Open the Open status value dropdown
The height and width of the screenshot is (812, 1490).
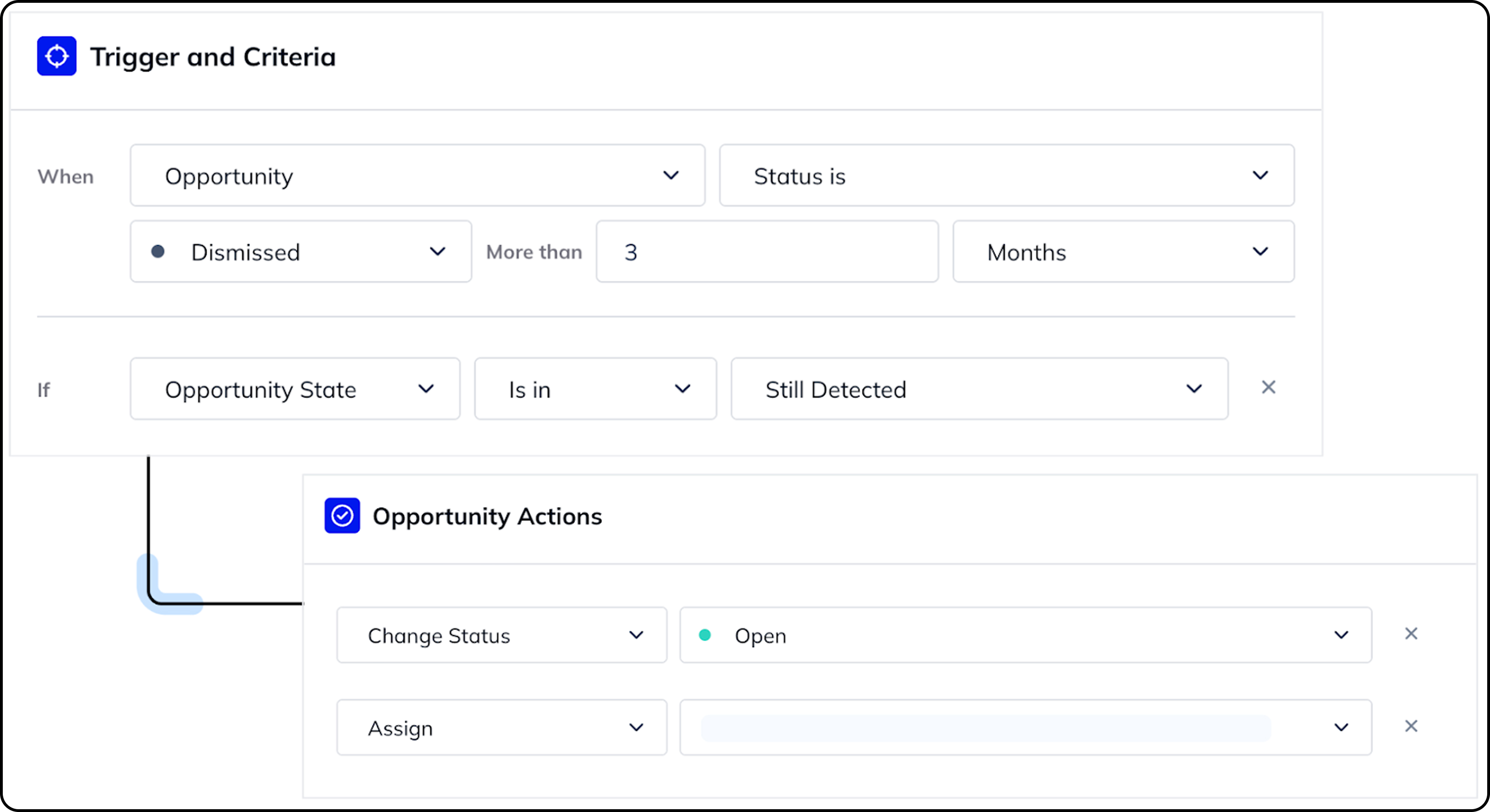coord(1025,635)
